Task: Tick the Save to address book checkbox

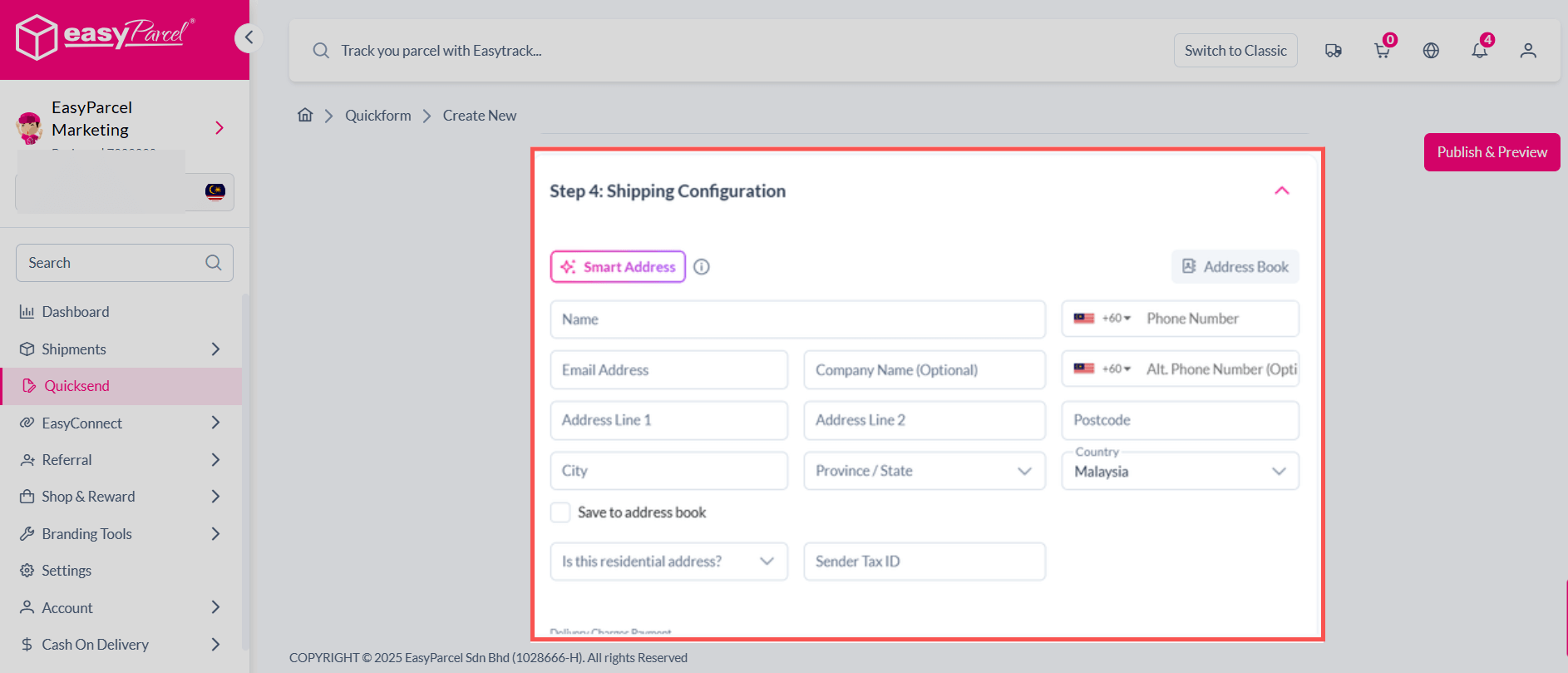Action: (x=560, y=512)
